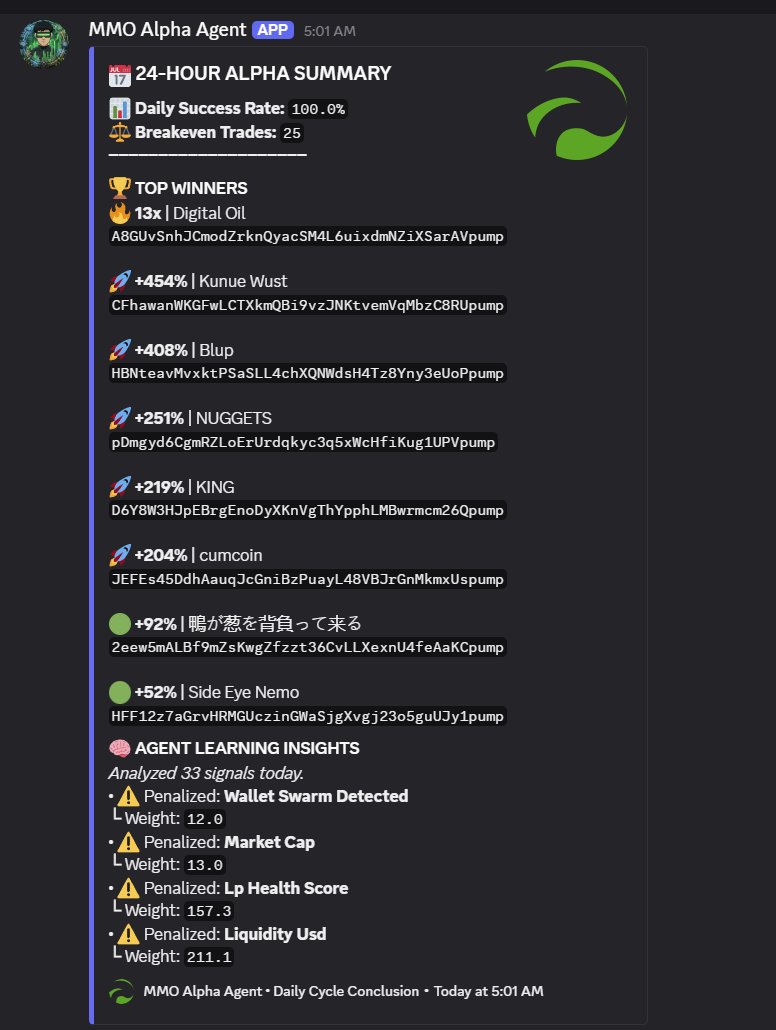Click the Breakeven Trades value 25
The image size is (776, 1030).
click(292, 133)
